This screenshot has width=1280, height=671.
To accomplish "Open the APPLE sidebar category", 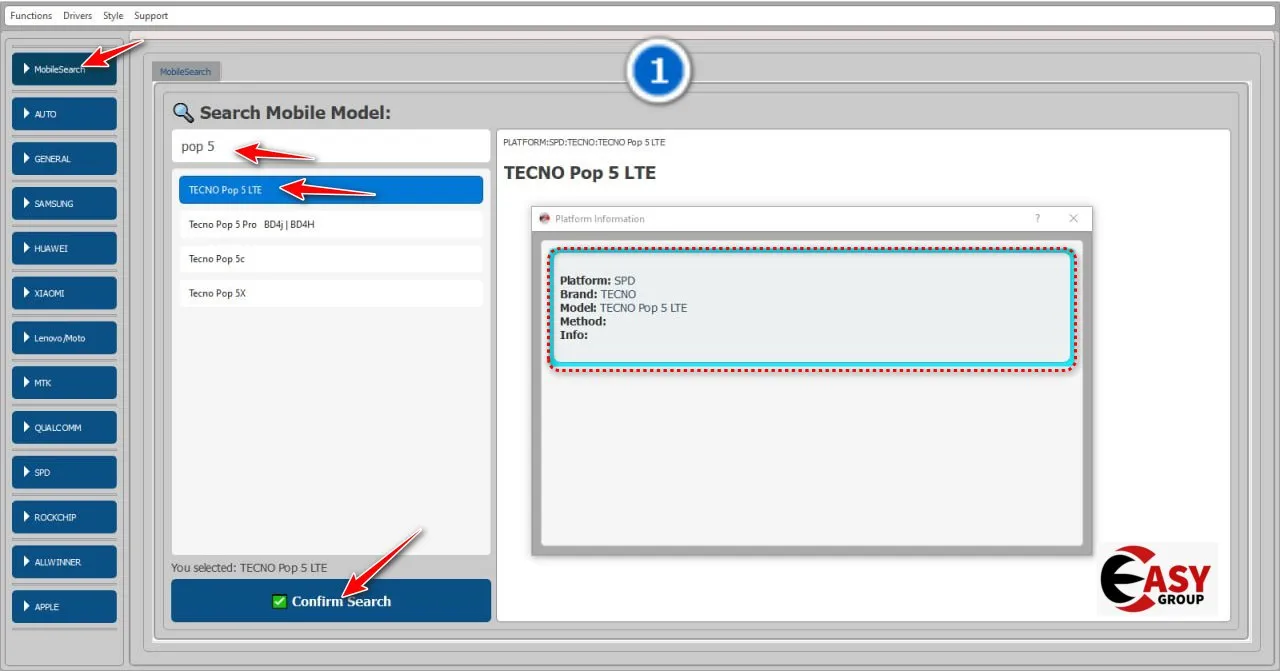I will (x=64, y=606).
